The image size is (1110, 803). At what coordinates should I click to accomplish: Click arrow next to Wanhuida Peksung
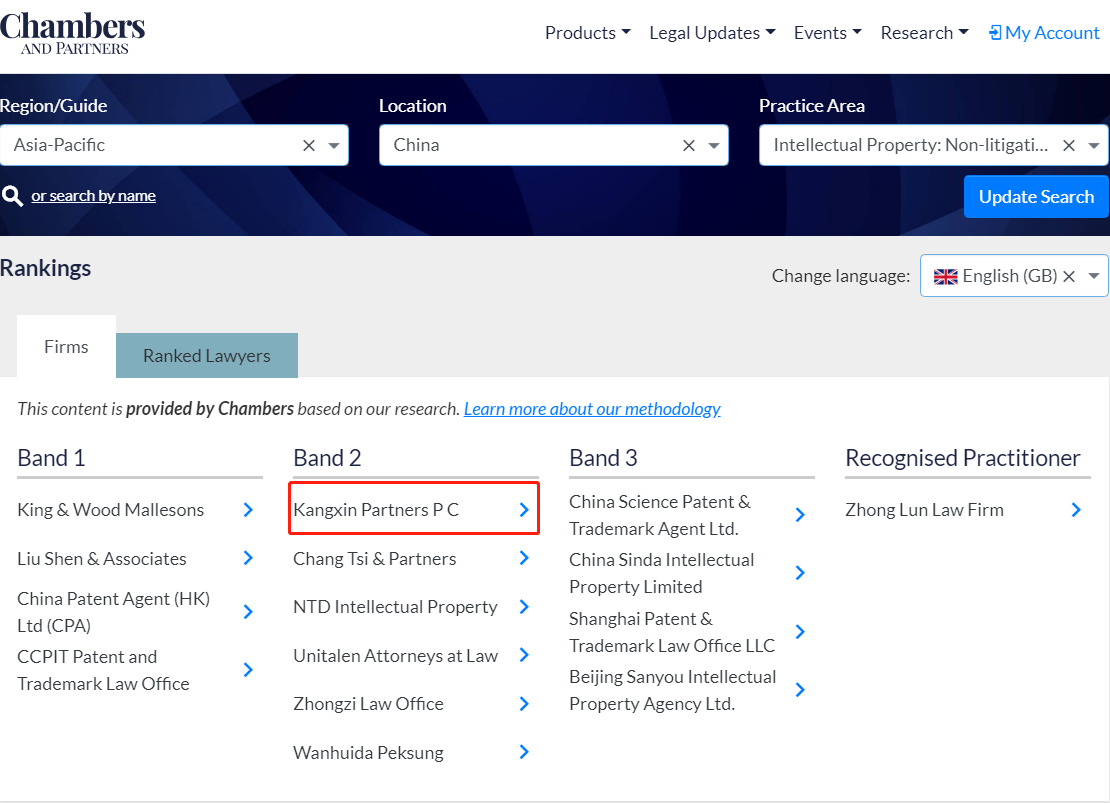[524, 752]
